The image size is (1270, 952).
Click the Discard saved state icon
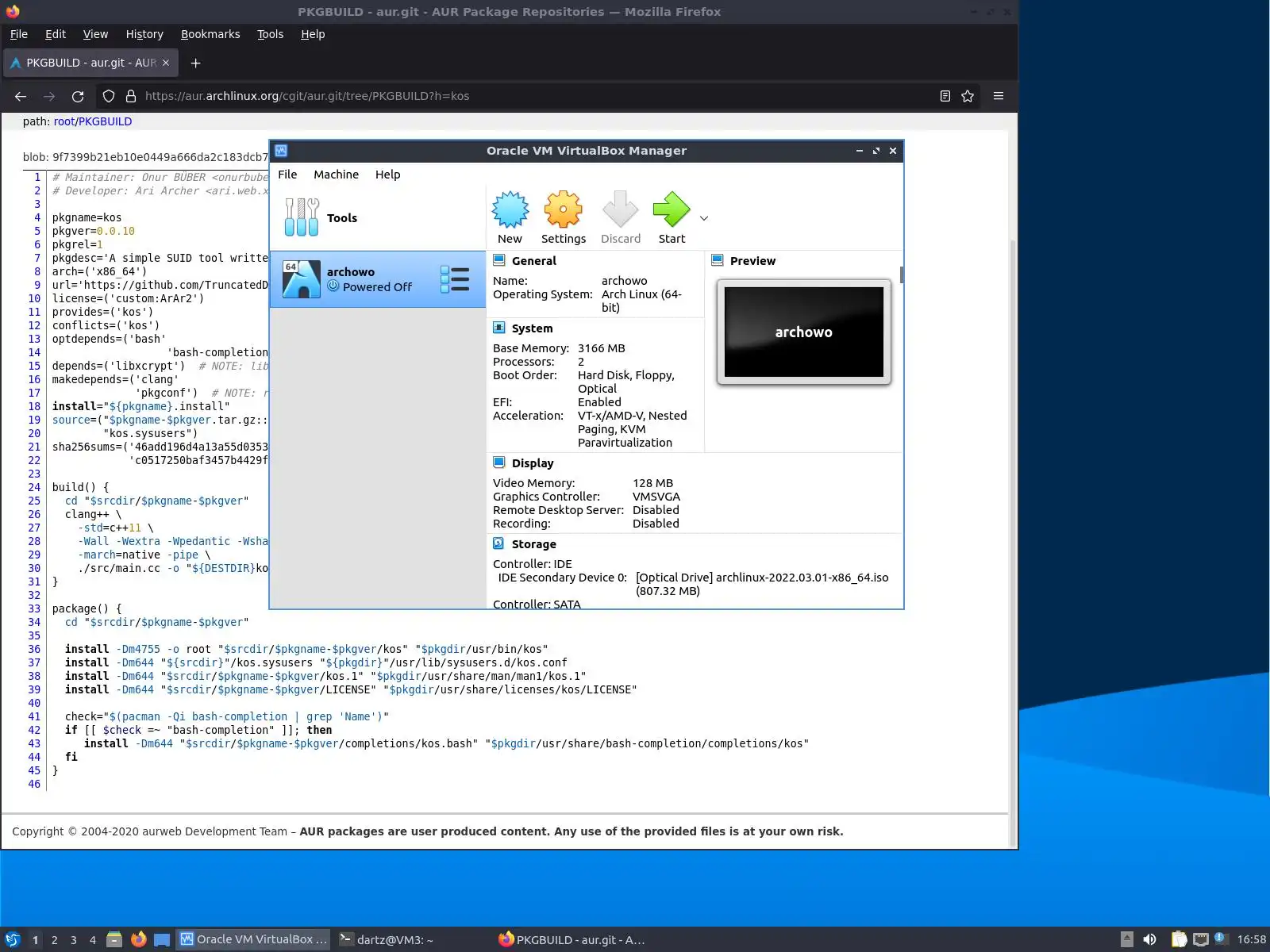(x=620, y=209)
